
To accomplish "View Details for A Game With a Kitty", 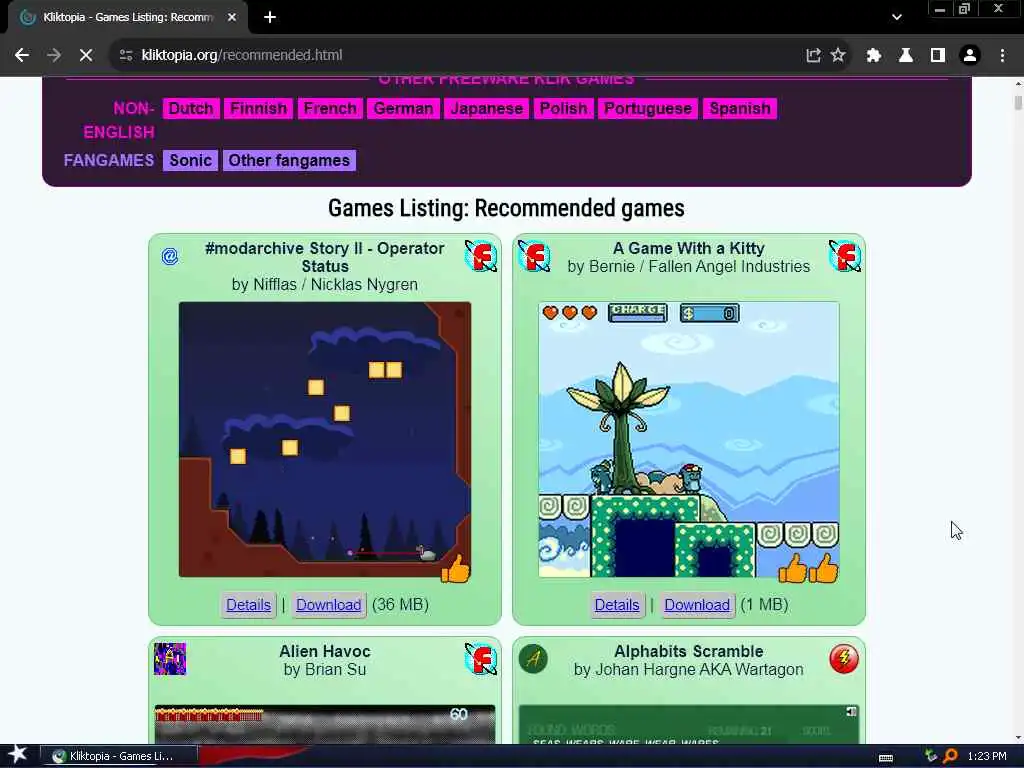I will (616, 605).
